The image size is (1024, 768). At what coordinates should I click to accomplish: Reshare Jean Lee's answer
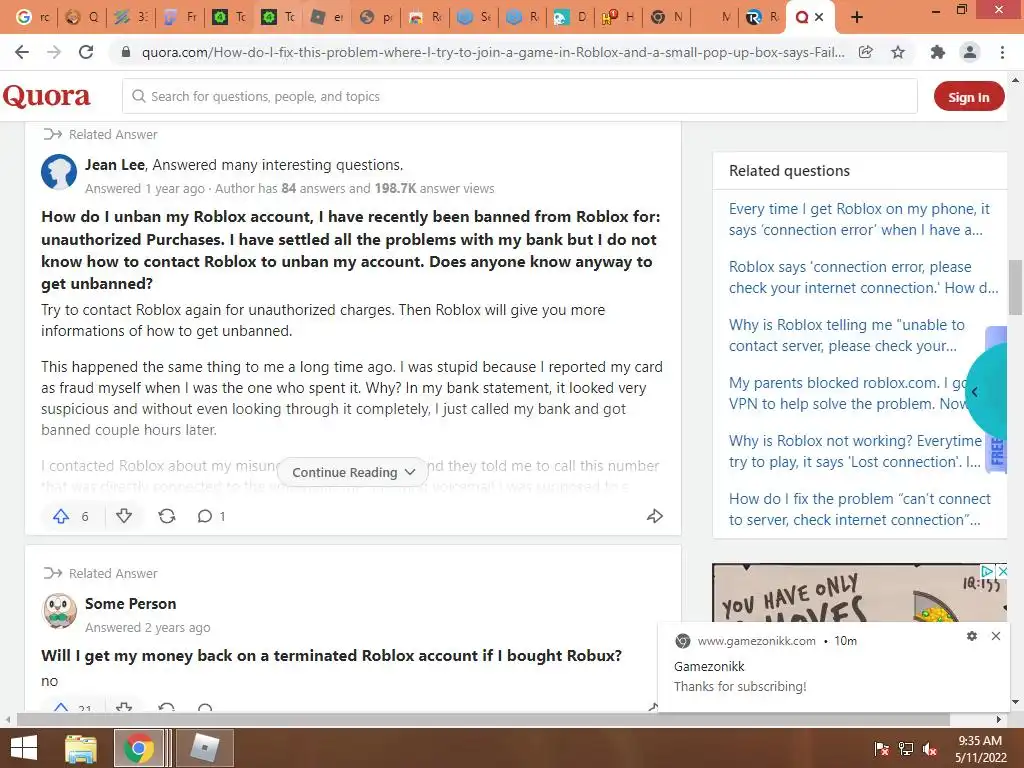[x=167, y=517]
